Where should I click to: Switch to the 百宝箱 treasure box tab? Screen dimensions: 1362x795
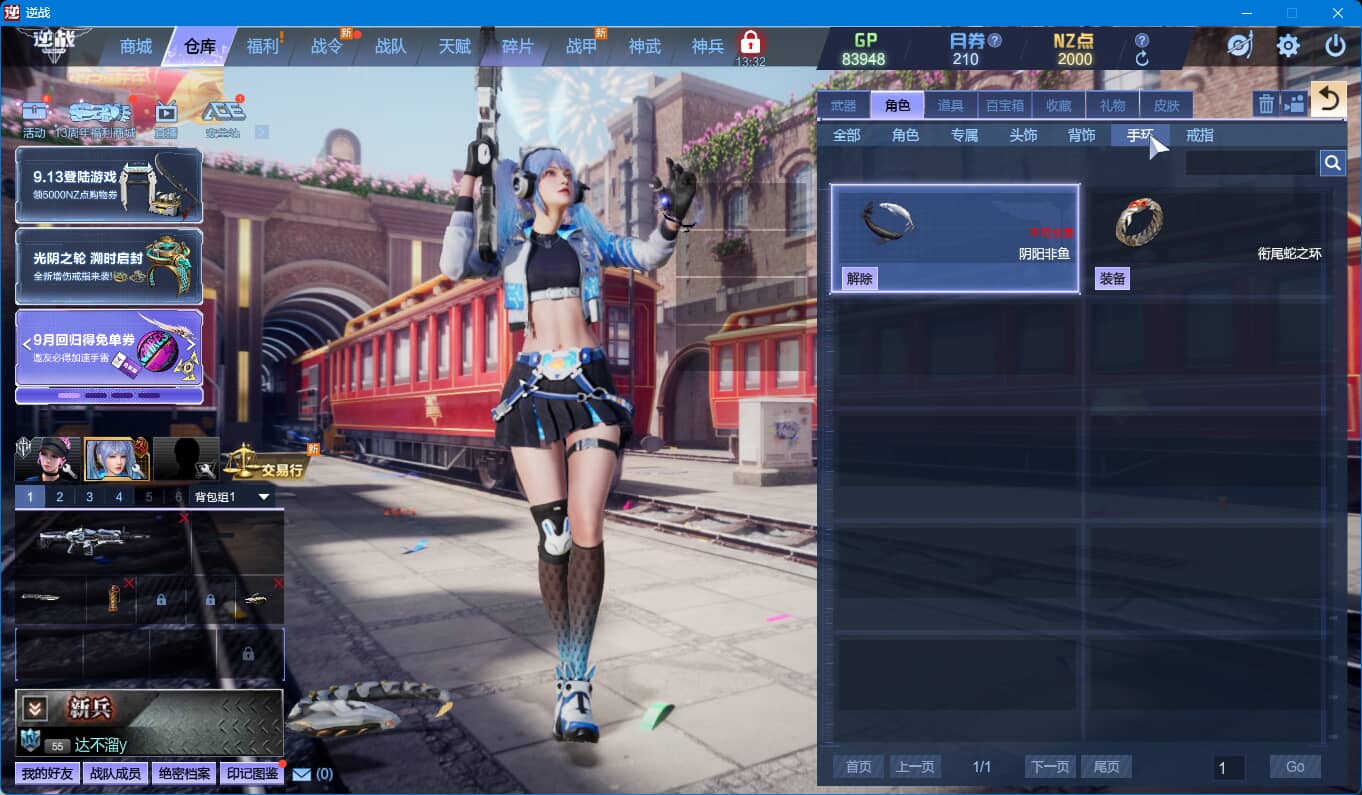click(1005, 105)
